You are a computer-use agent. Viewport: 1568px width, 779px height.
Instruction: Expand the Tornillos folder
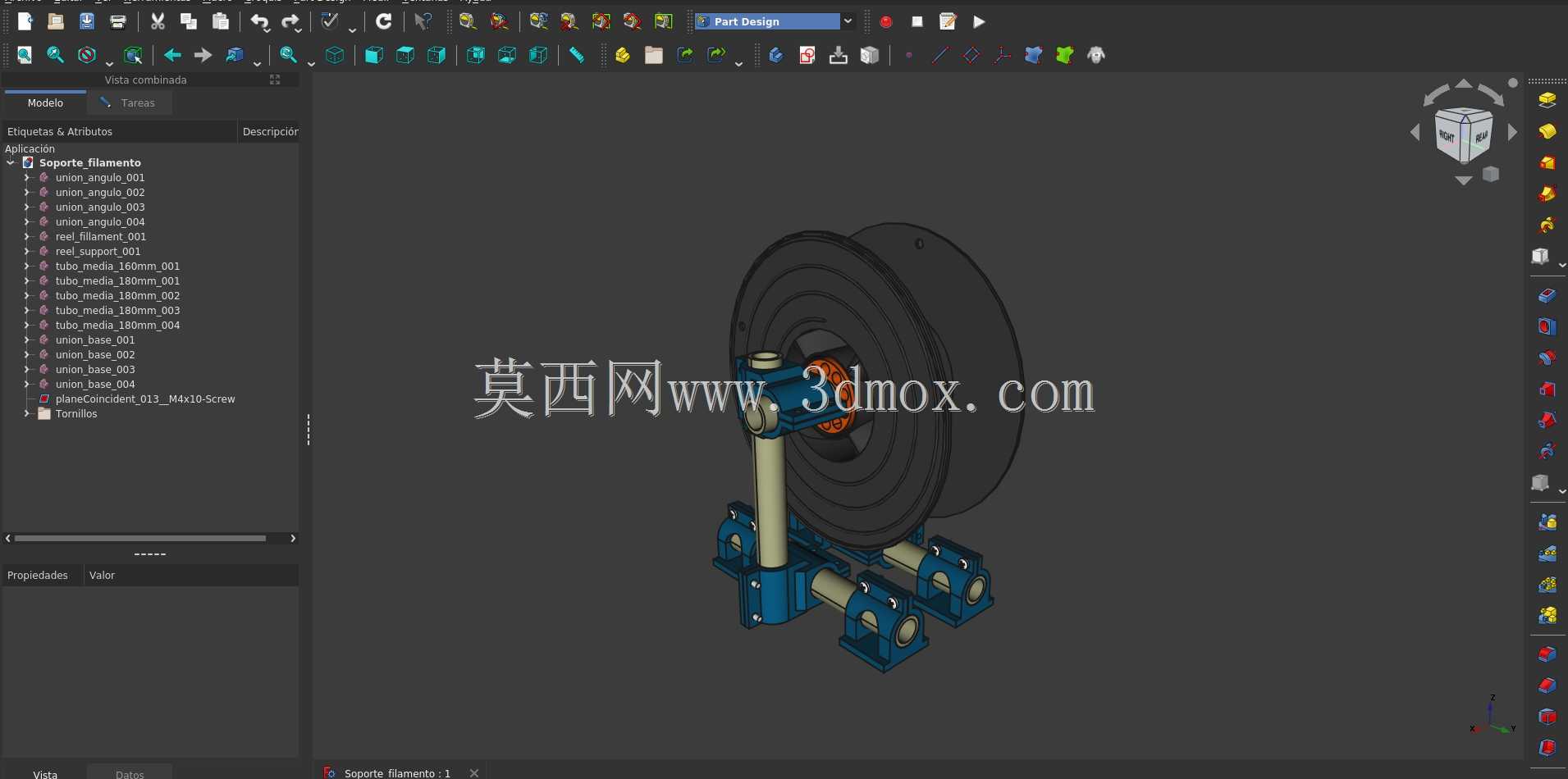pos(27,413)
